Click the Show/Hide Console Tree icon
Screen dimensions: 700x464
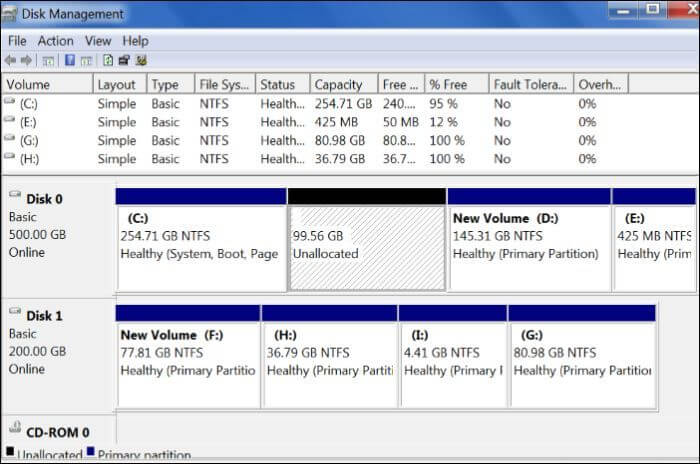tap(49, 60)
